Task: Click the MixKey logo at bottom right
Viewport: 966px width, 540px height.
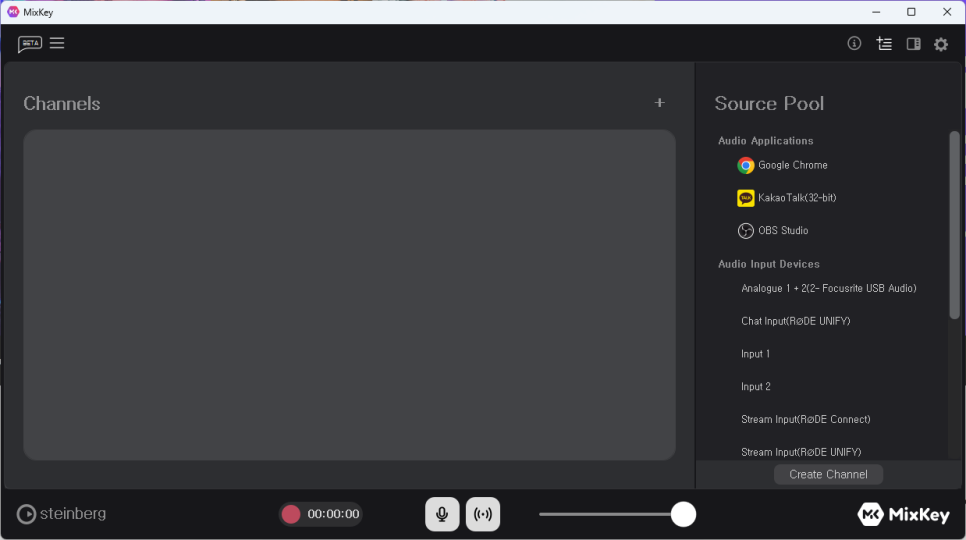Action: pos(903,514)
